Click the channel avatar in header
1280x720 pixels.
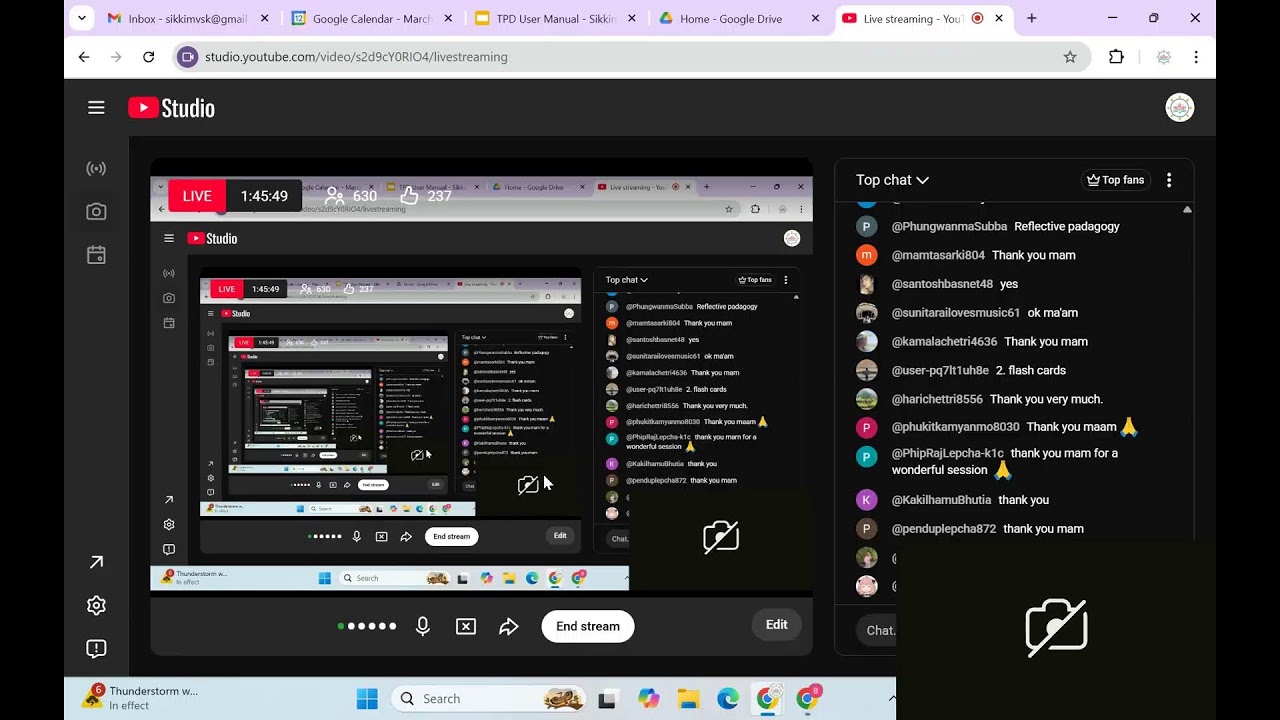click(1180, 108)
